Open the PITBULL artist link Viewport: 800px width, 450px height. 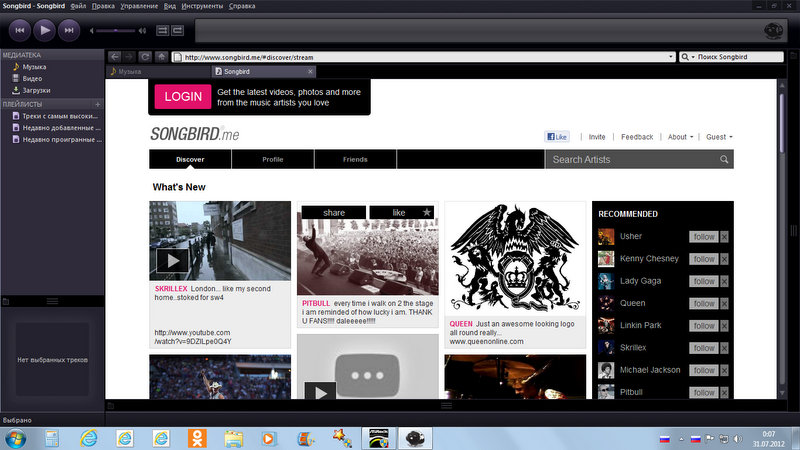coord(316,303)
